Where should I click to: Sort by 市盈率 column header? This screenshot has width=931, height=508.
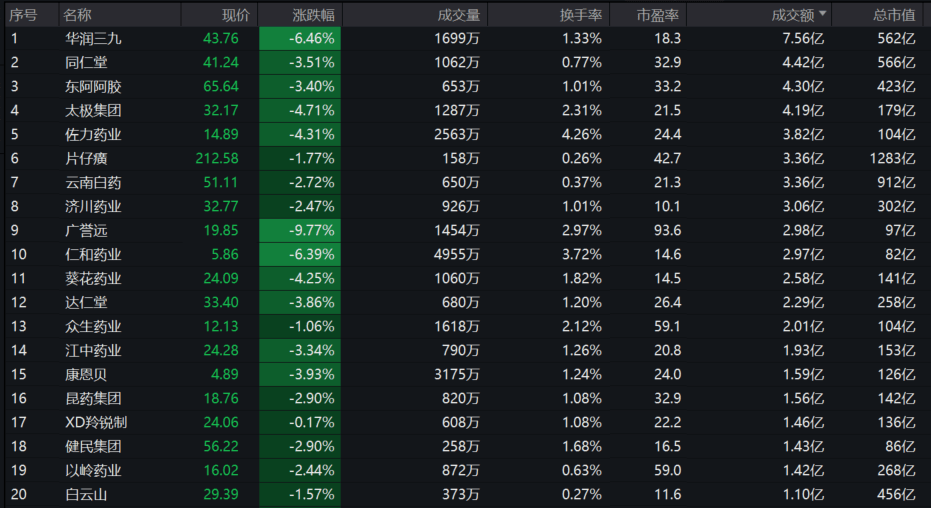tap(657, 15)
